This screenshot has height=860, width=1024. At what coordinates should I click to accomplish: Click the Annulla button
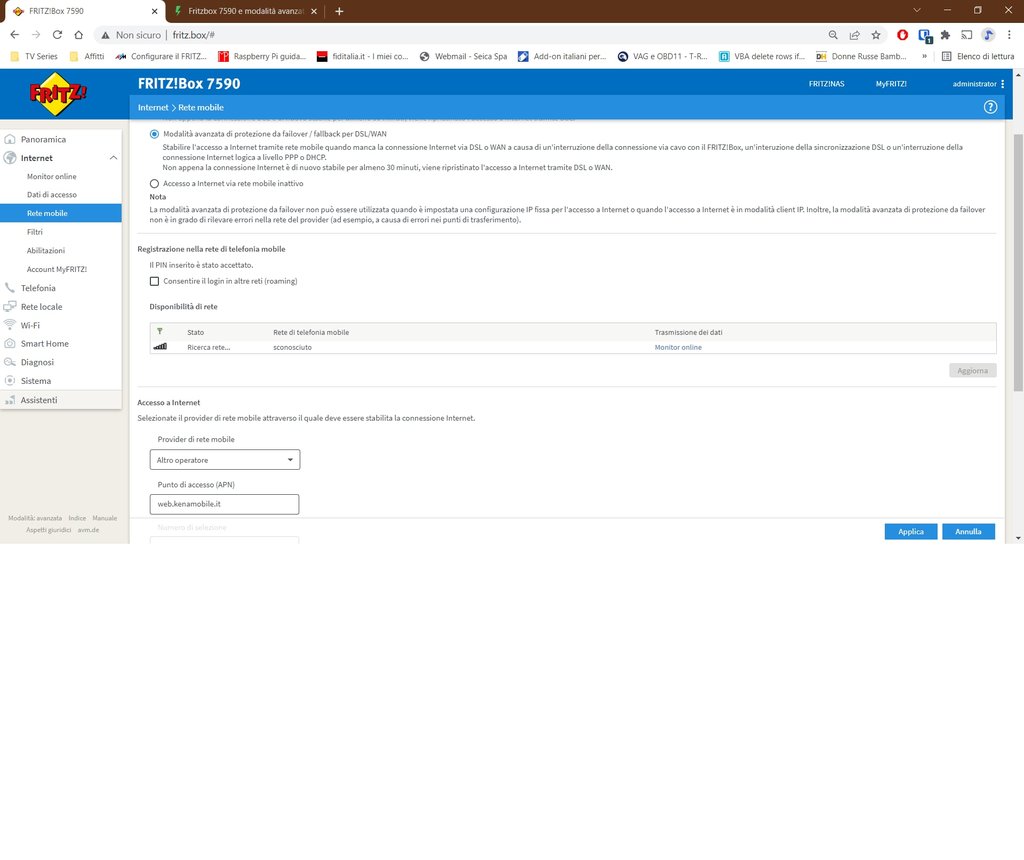coord(968,532)
